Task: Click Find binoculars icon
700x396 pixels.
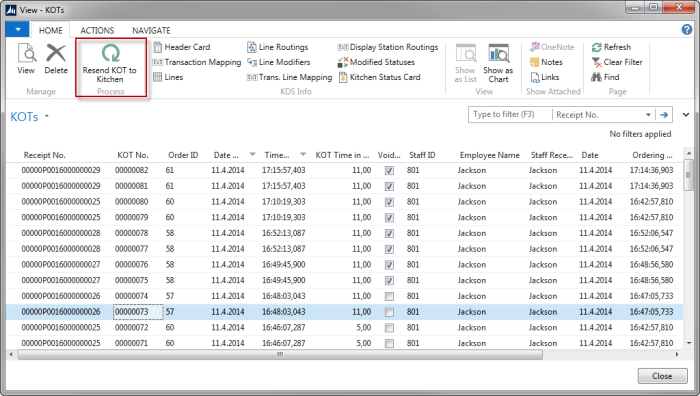Action: [x=596, y=77]
